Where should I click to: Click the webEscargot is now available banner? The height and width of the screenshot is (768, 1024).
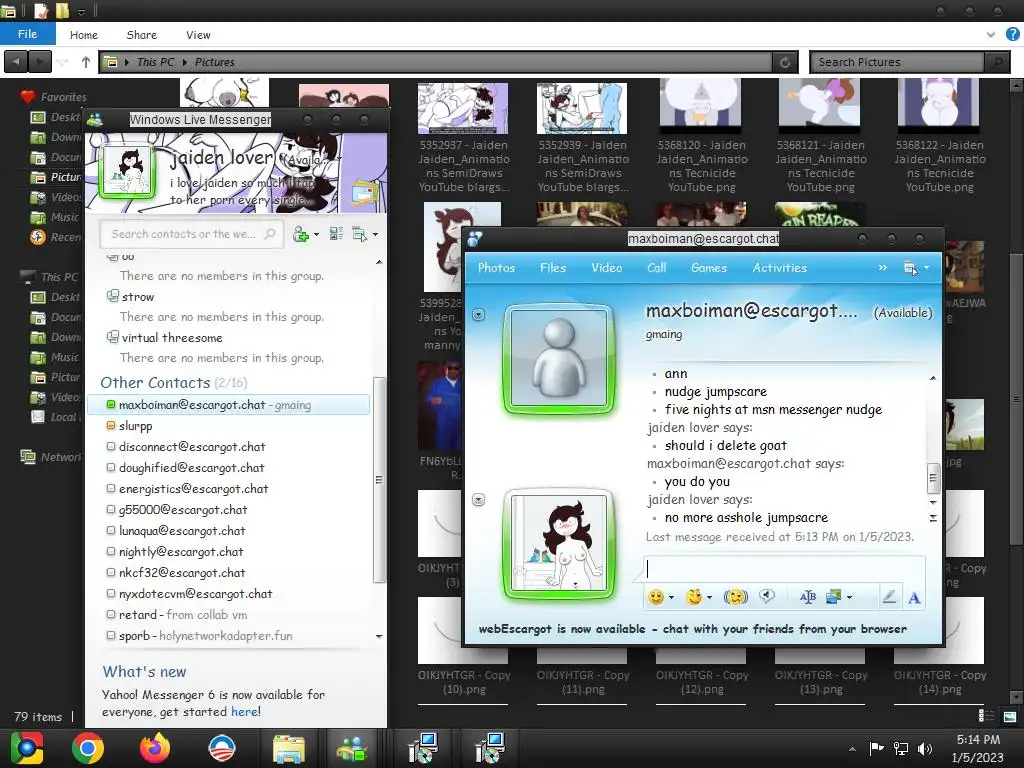point(692,629)
